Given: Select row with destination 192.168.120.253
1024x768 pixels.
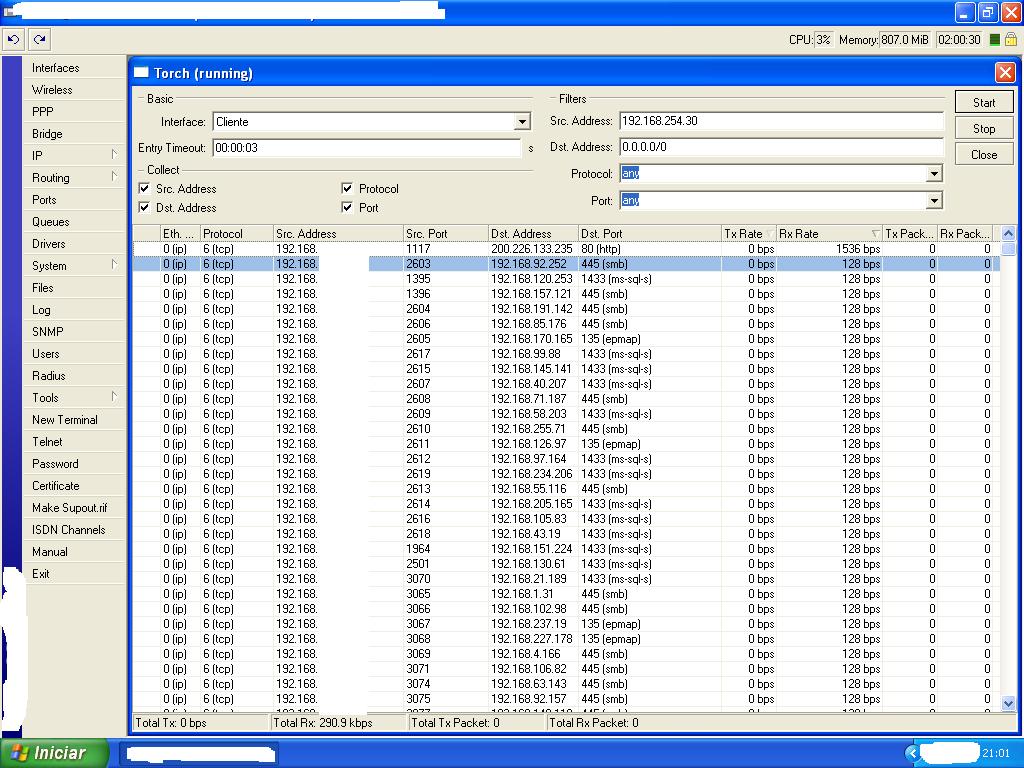Looking at the screenshot, I should (x=566, y=279).
